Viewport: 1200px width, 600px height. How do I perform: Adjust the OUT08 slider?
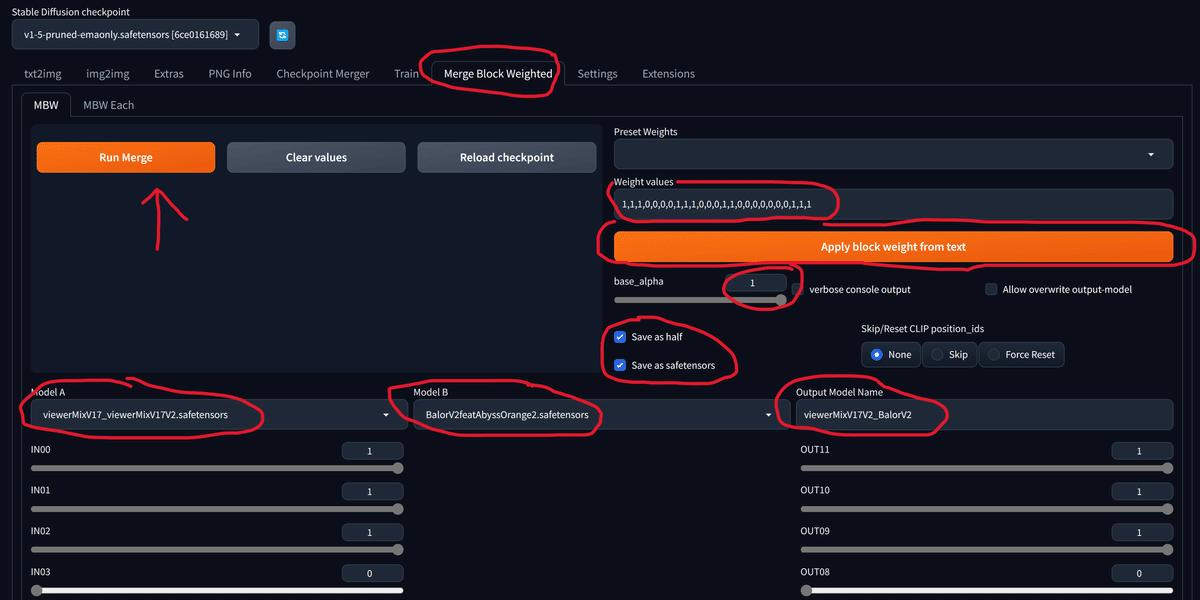coord(987,590)
